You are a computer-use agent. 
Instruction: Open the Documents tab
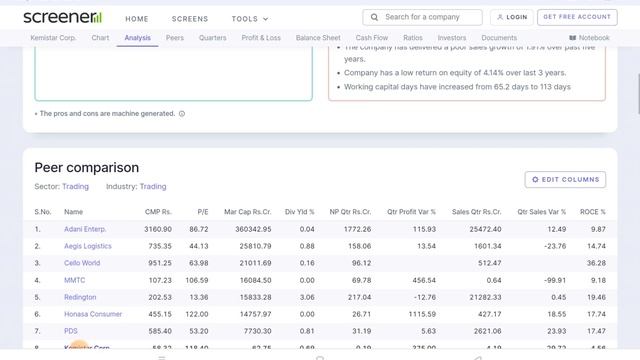[x=499, y=38]
